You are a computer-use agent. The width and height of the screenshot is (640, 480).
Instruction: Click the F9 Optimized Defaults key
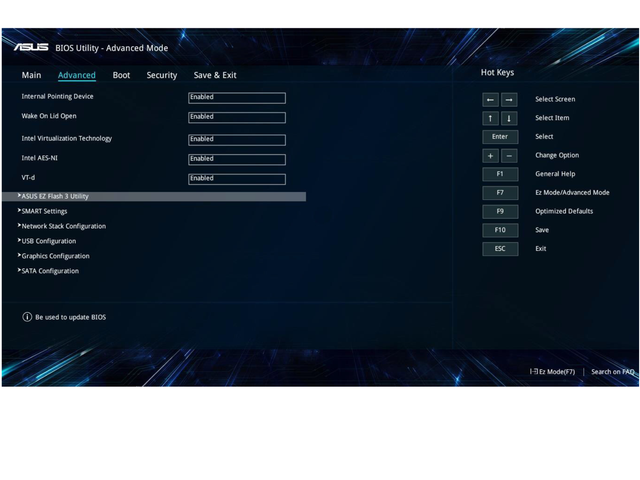[x=500, y=211]
